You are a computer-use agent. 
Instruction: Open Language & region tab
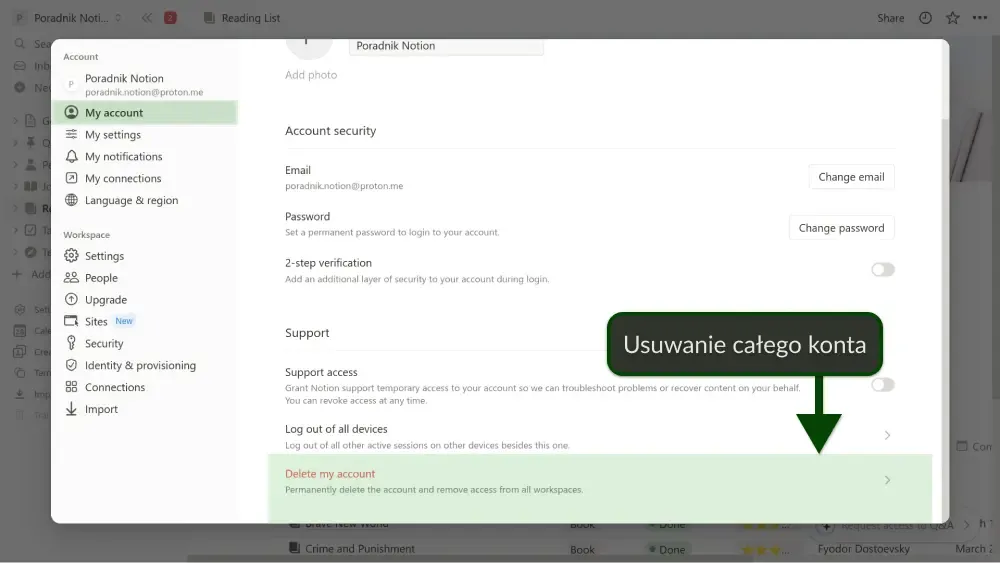tap(145, 200)
